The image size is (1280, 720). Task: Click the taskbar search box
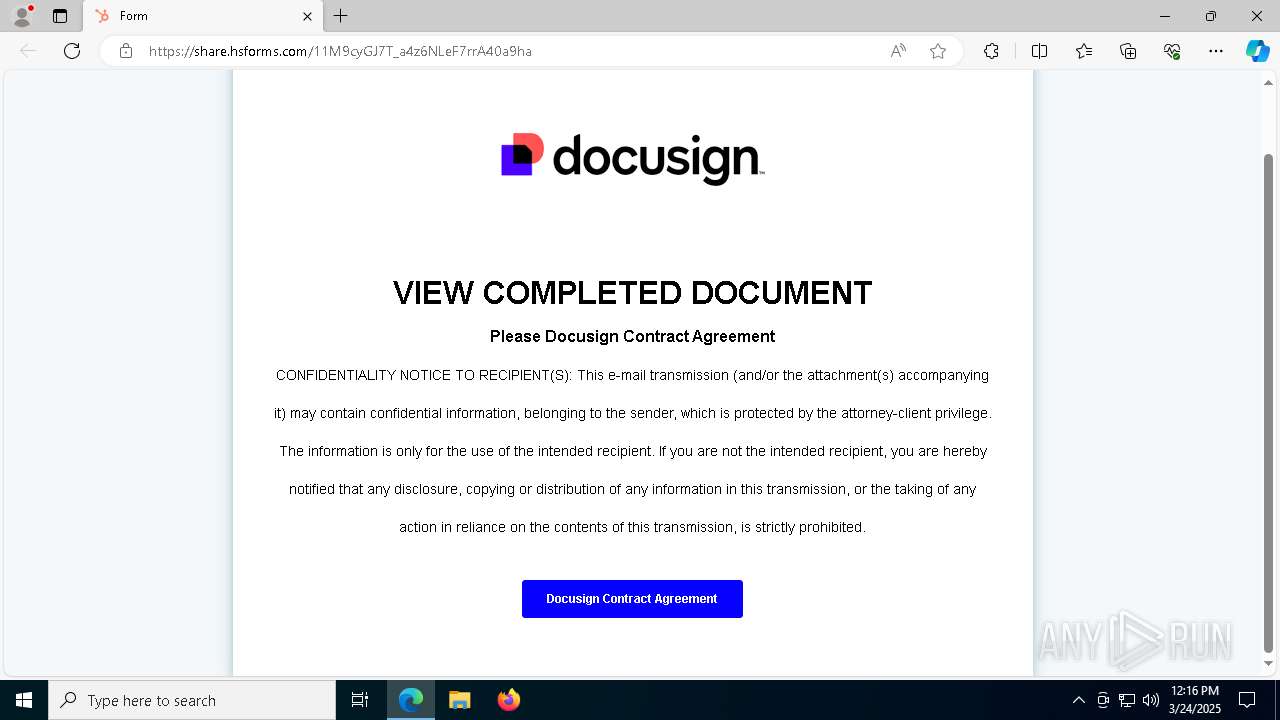(x=192, y=700)
